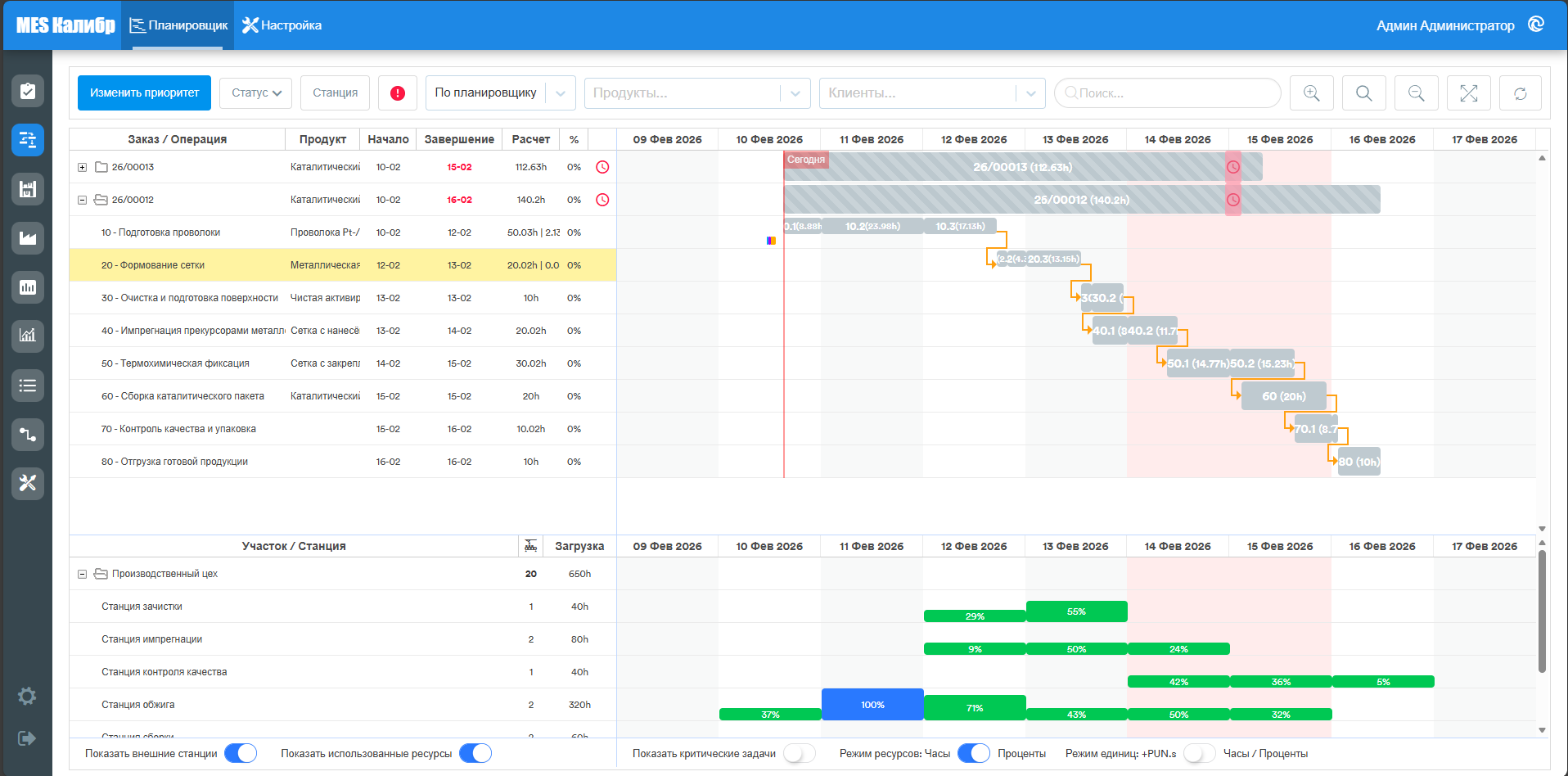
Task: Switch to the Настройка tab
Action: [282, 25]
